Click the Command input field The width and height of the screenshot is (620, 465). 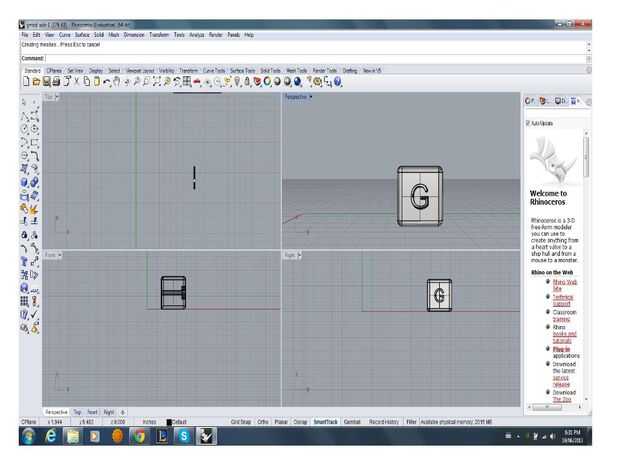click(x=316, y=58)
